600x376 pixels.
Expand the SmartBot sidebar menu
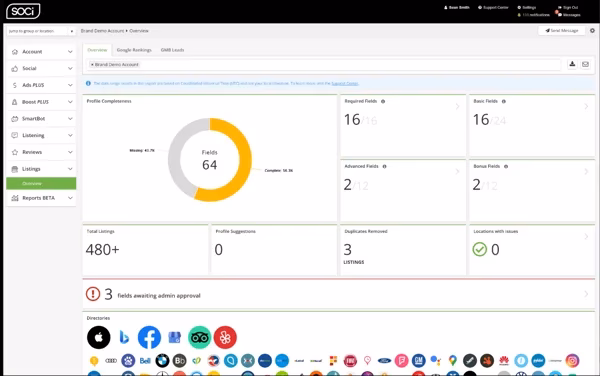click(41, 119)
